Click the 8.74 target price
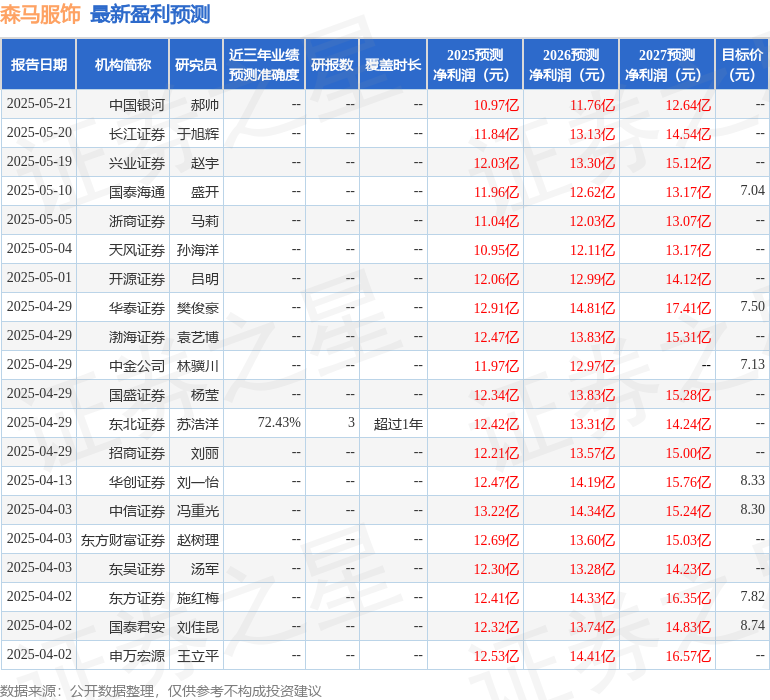This screenshot has width=770, height=700. pyautogui.click(x=752, y=625)
